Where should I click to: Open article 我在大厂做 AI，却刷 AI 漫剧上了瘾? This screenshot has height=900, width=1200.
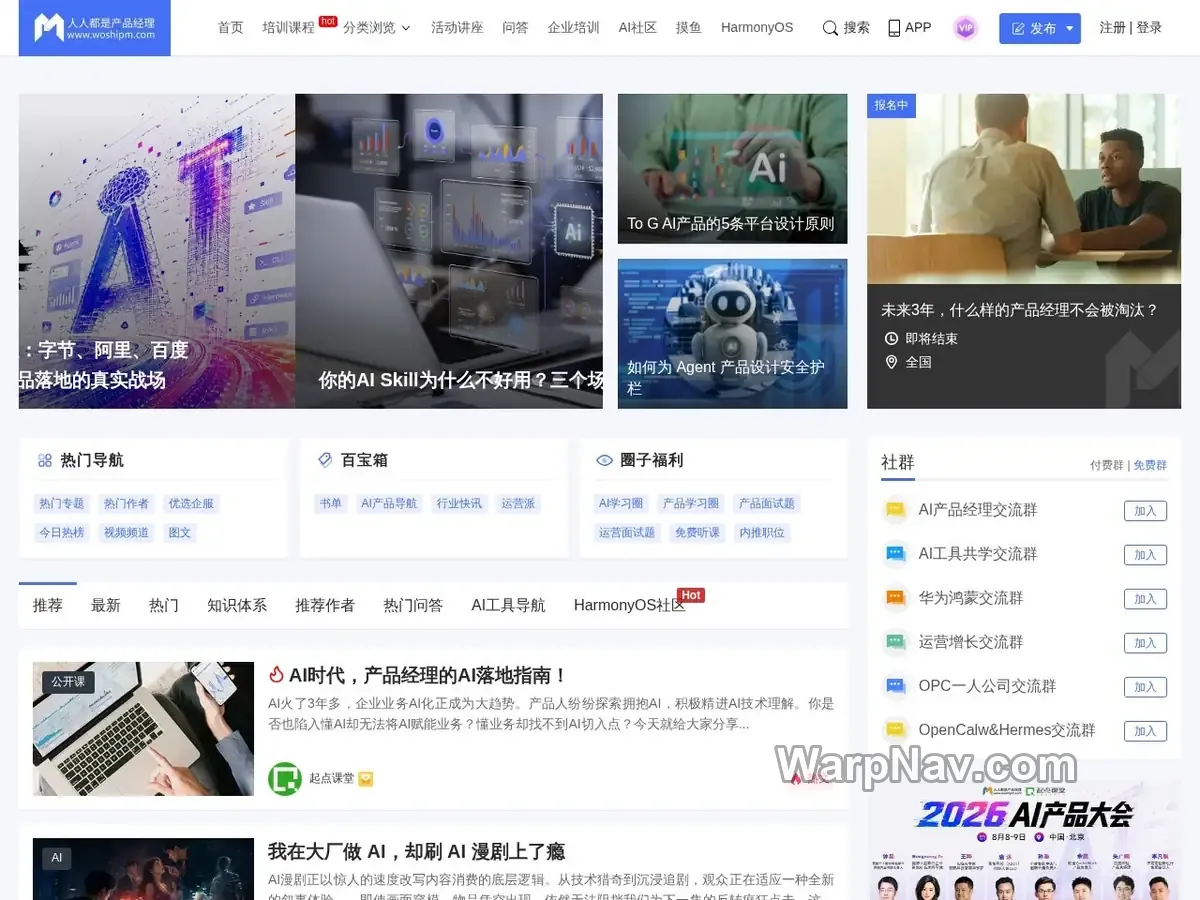coord(416,851)
